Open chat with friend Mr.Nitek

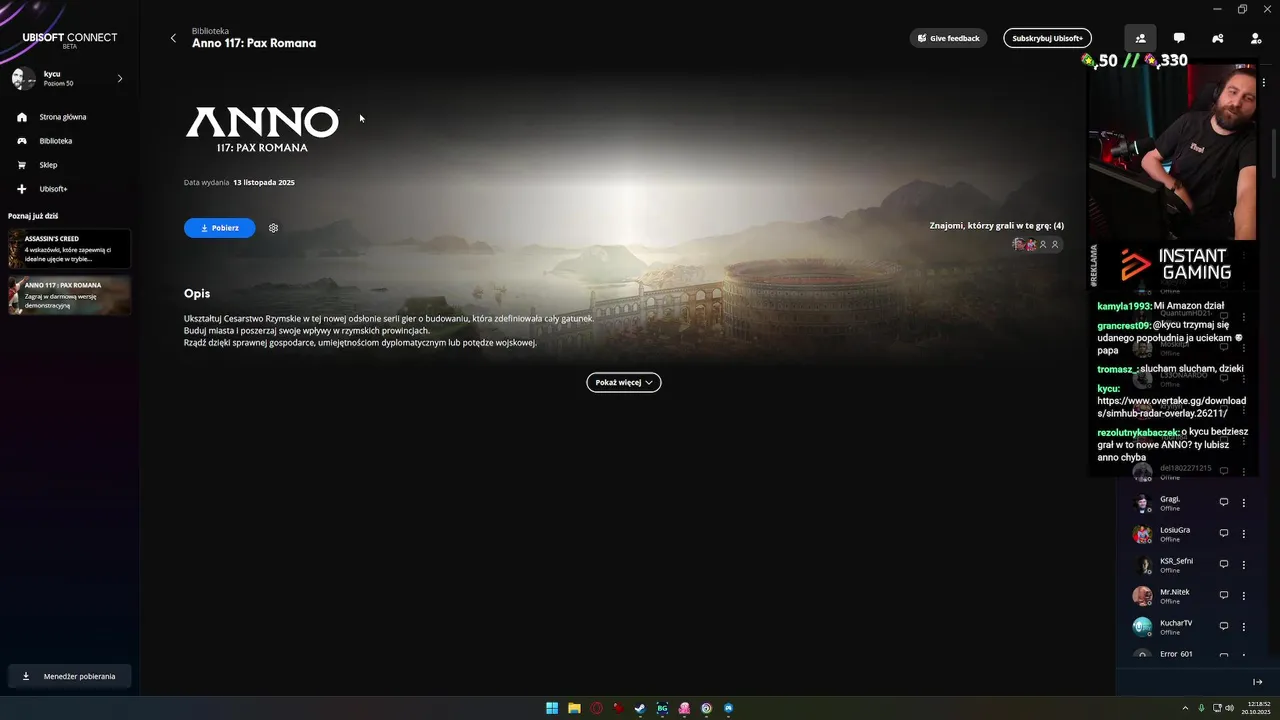click(x=1223, y=595)
